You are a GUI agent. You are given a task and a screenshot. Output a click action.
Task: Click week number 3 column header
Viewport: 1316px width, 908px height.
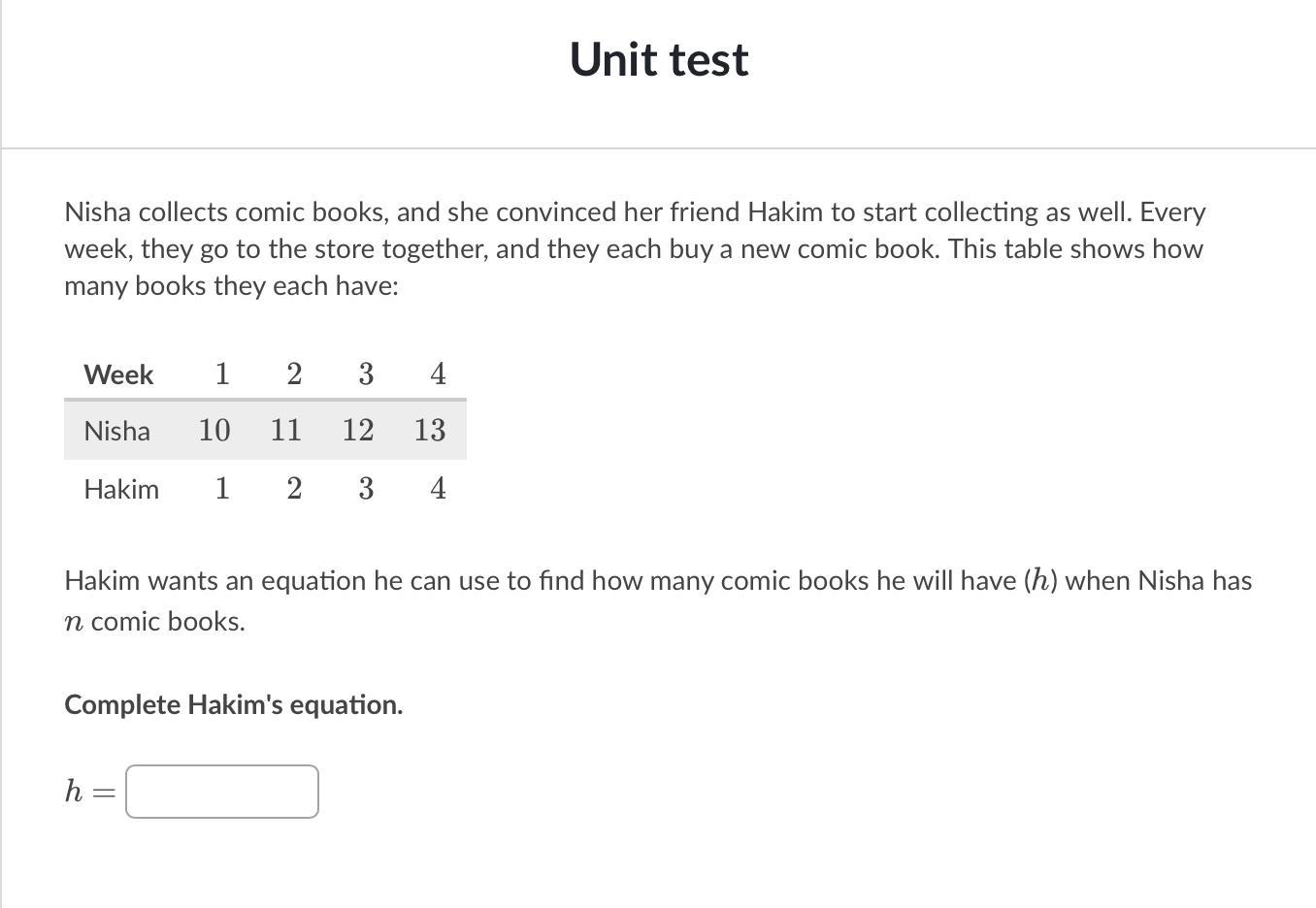pos(366,373)
